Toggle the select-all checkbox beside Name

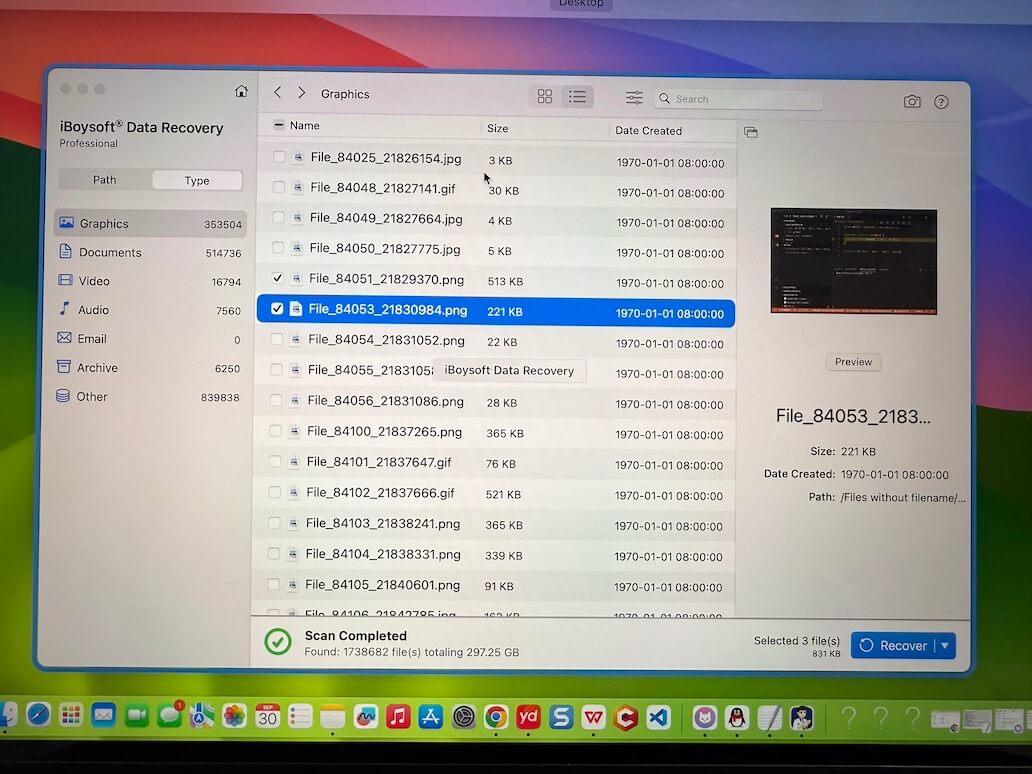(x=279, y=125)
